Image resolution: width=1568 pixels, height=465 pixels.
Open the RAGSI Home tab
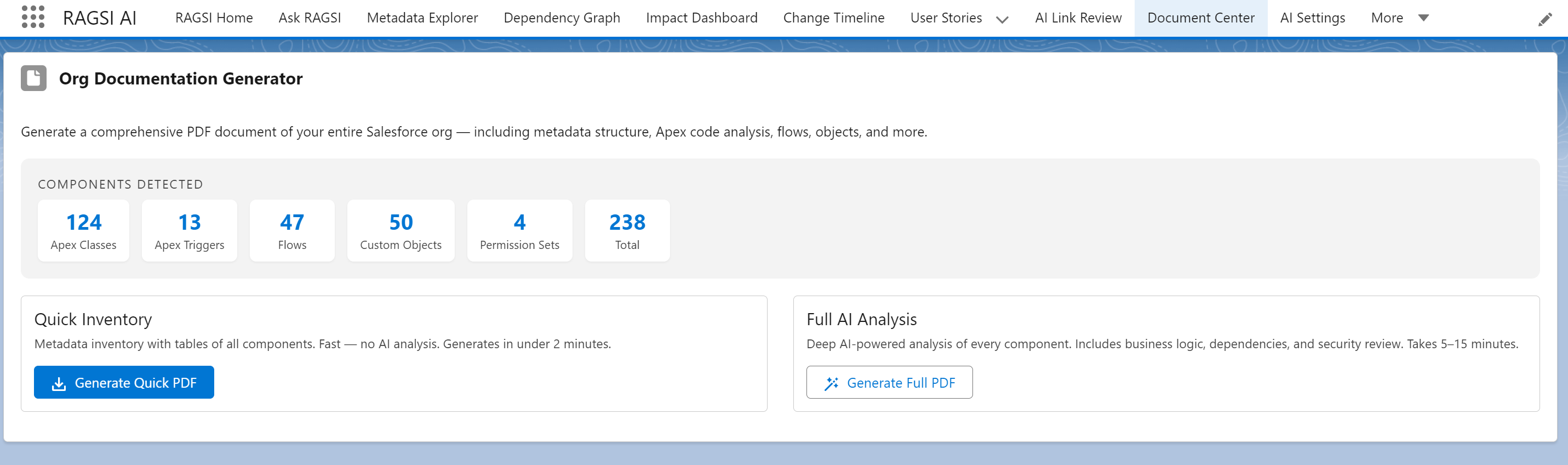point(214,18)
